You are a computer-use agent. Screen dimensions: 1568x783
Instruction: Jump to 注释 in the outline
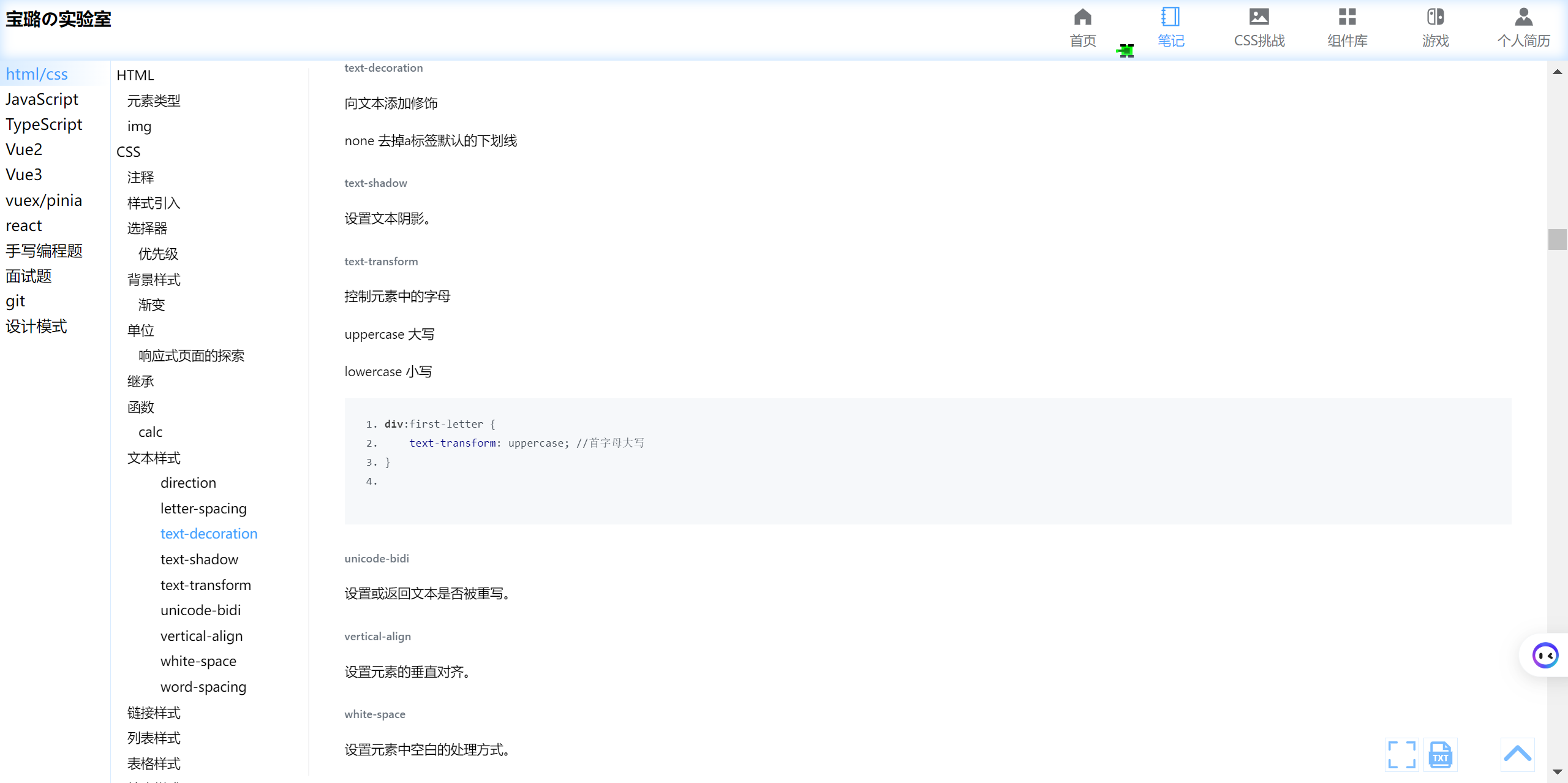140,177
